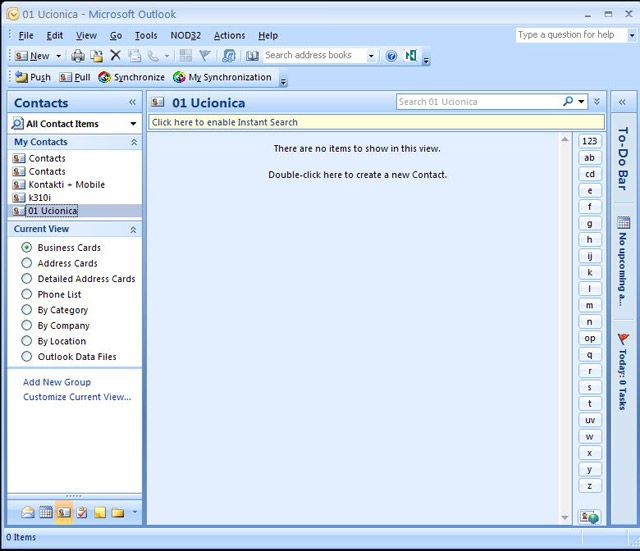Switch to Calendar in navigation bar
640x551 pixels.
click(46, 512)
